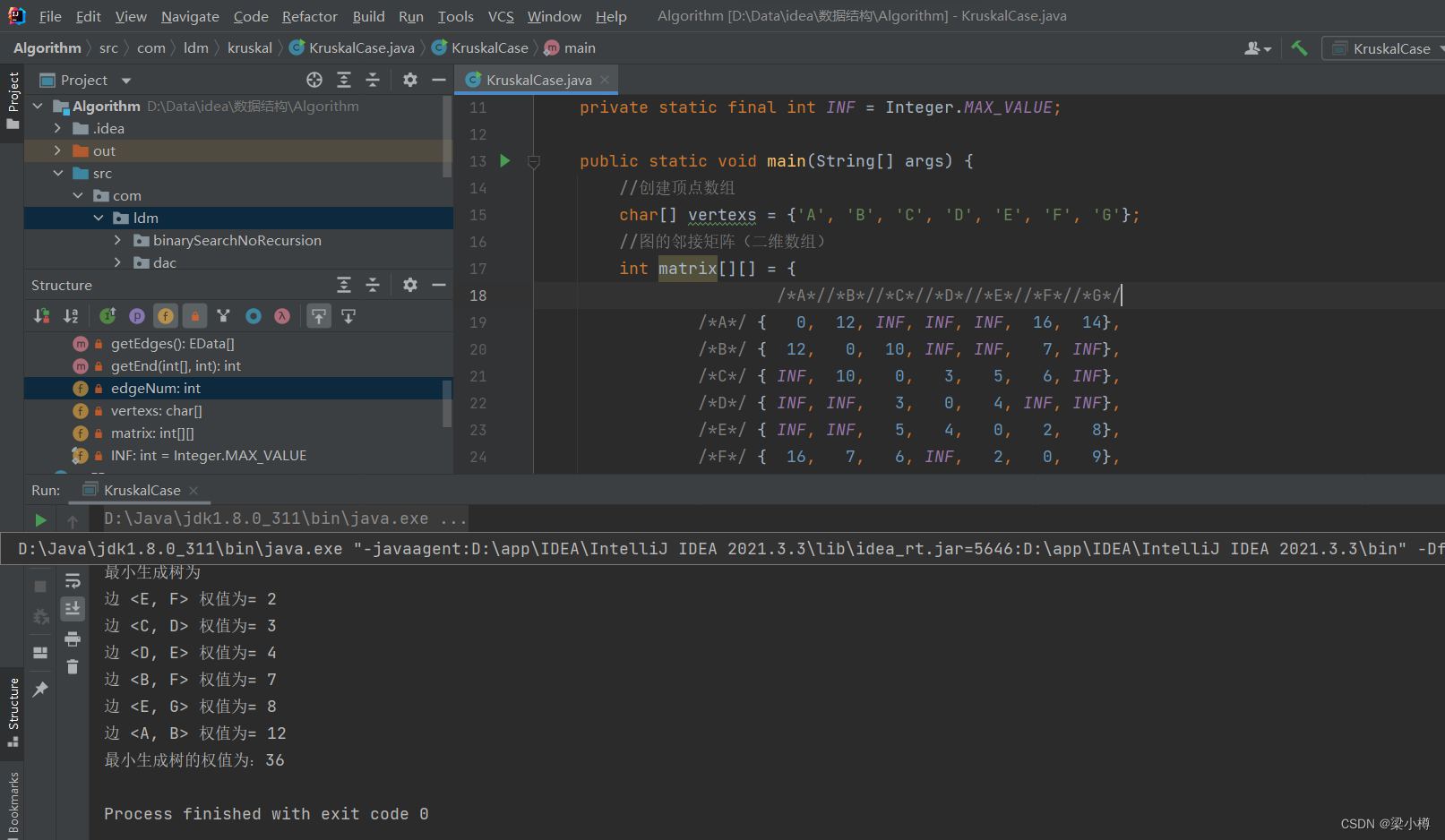Pin the Run tab with the pin icon

click(40, 690)
